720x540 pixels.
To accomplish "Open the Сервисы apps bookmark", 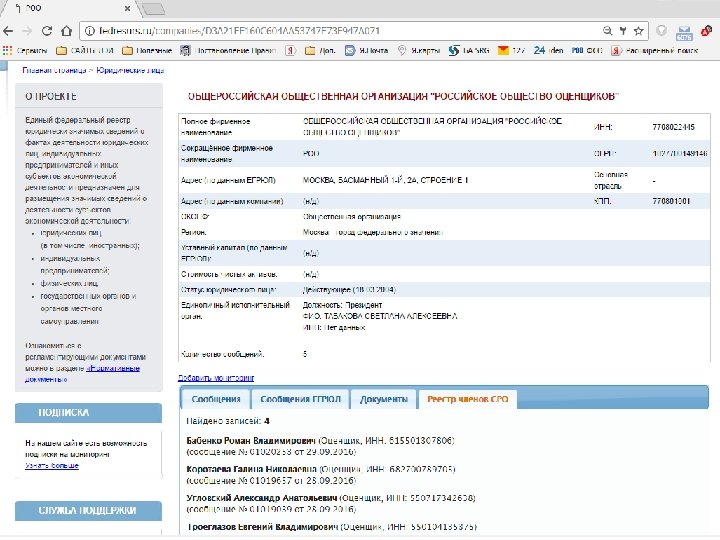I will [x=25, y=51].
